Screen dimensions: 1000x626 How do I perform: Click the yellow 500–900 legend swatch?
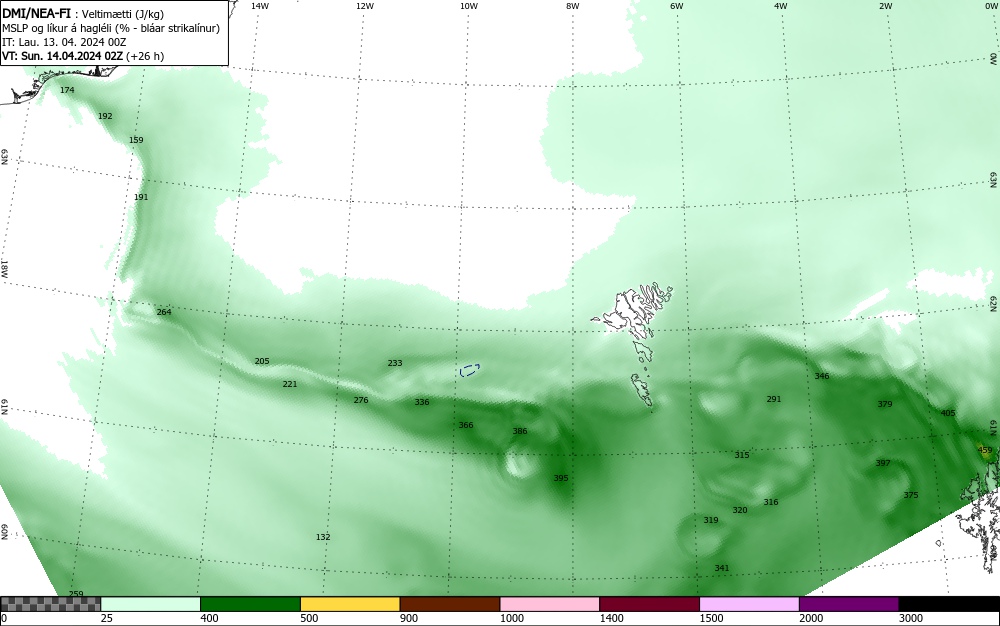350,604
